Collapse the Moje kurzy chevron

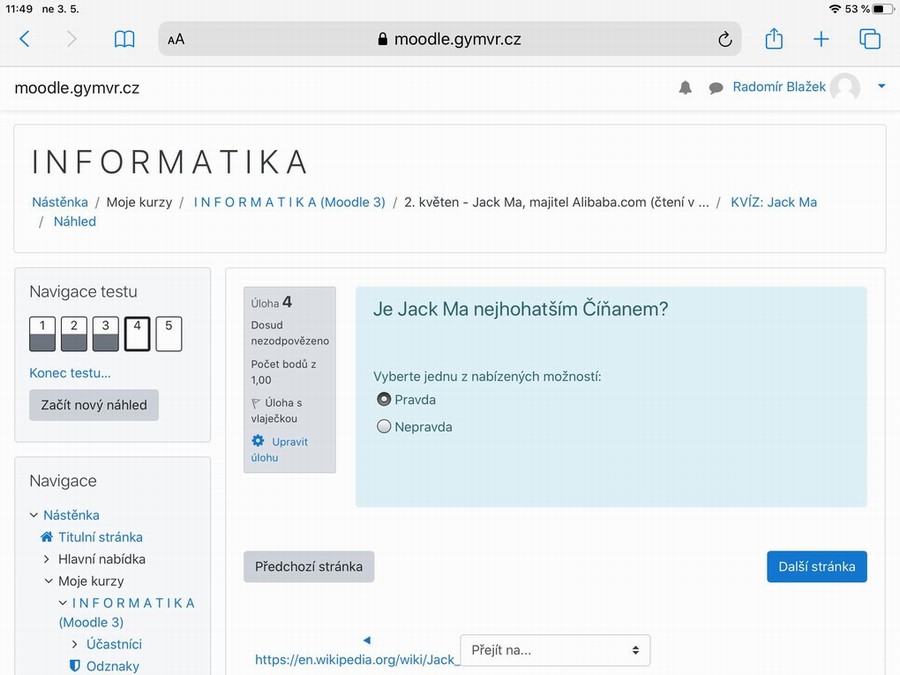pos(49,581)
